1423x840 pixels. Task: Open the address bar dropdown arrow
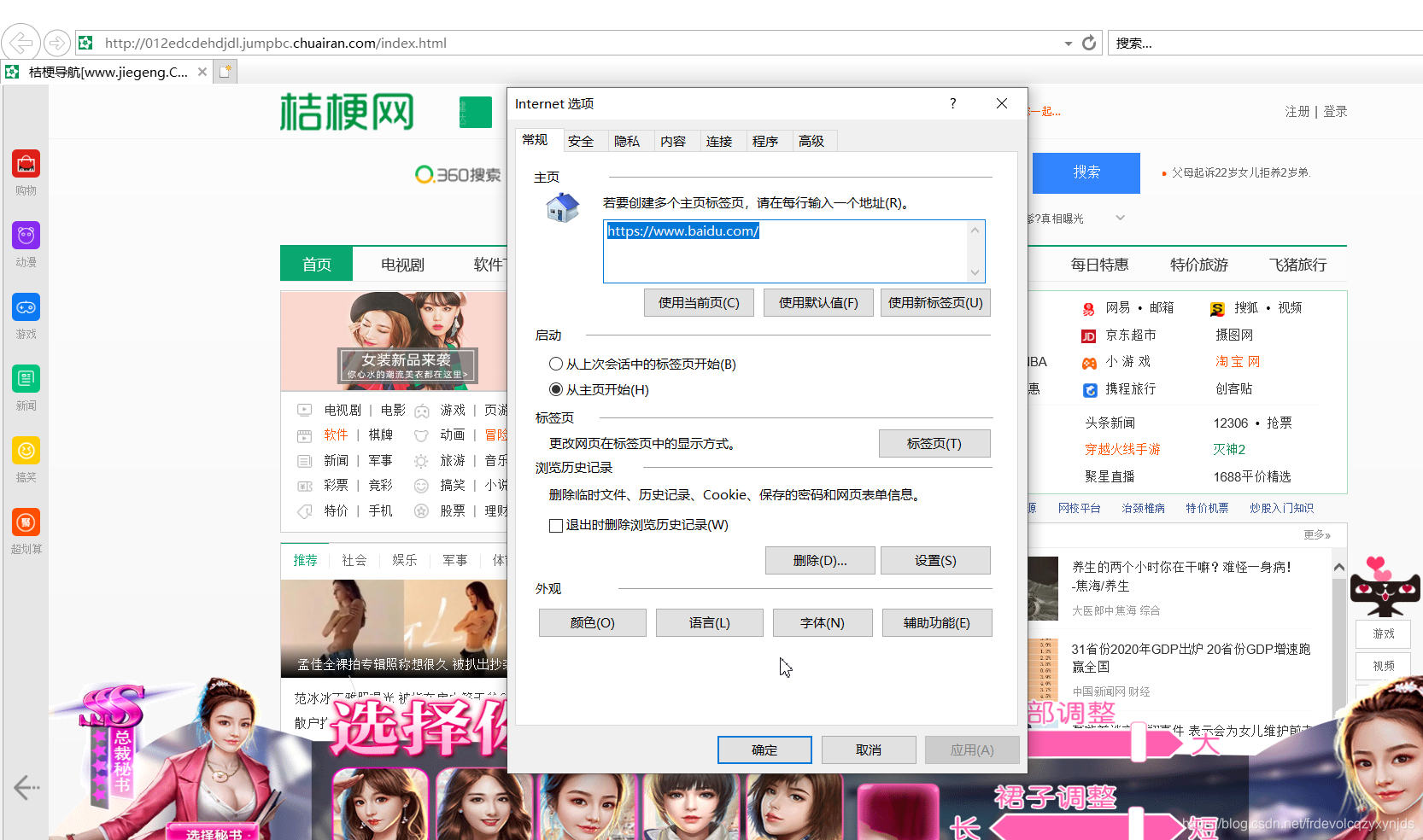1068,44
